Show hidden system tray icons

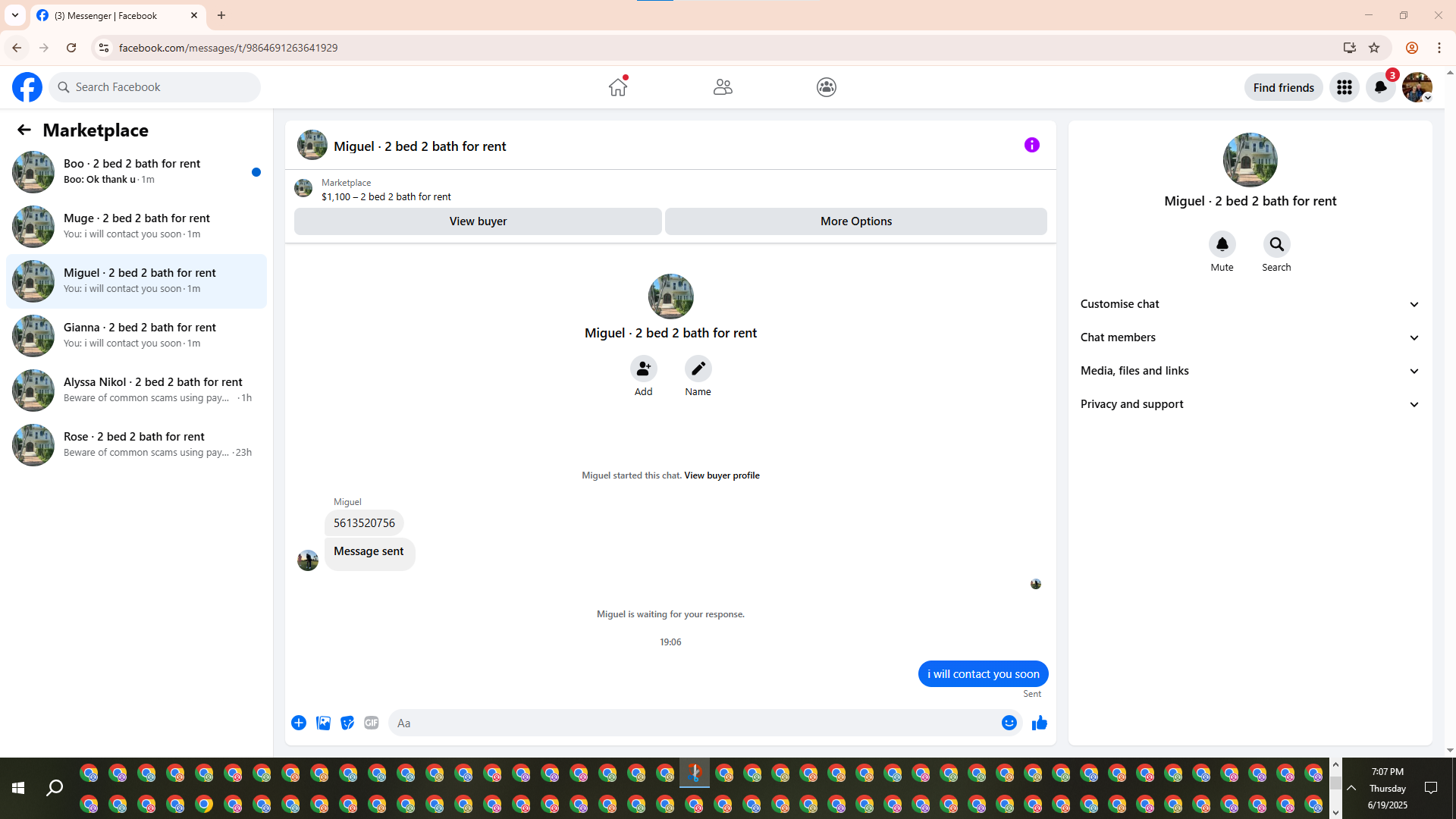click(1351, 789)
